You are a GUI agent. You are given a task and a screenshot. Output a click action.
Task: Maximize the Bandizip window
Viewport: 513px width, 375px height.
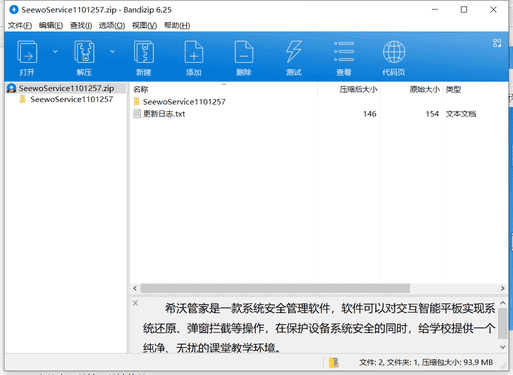464,10
